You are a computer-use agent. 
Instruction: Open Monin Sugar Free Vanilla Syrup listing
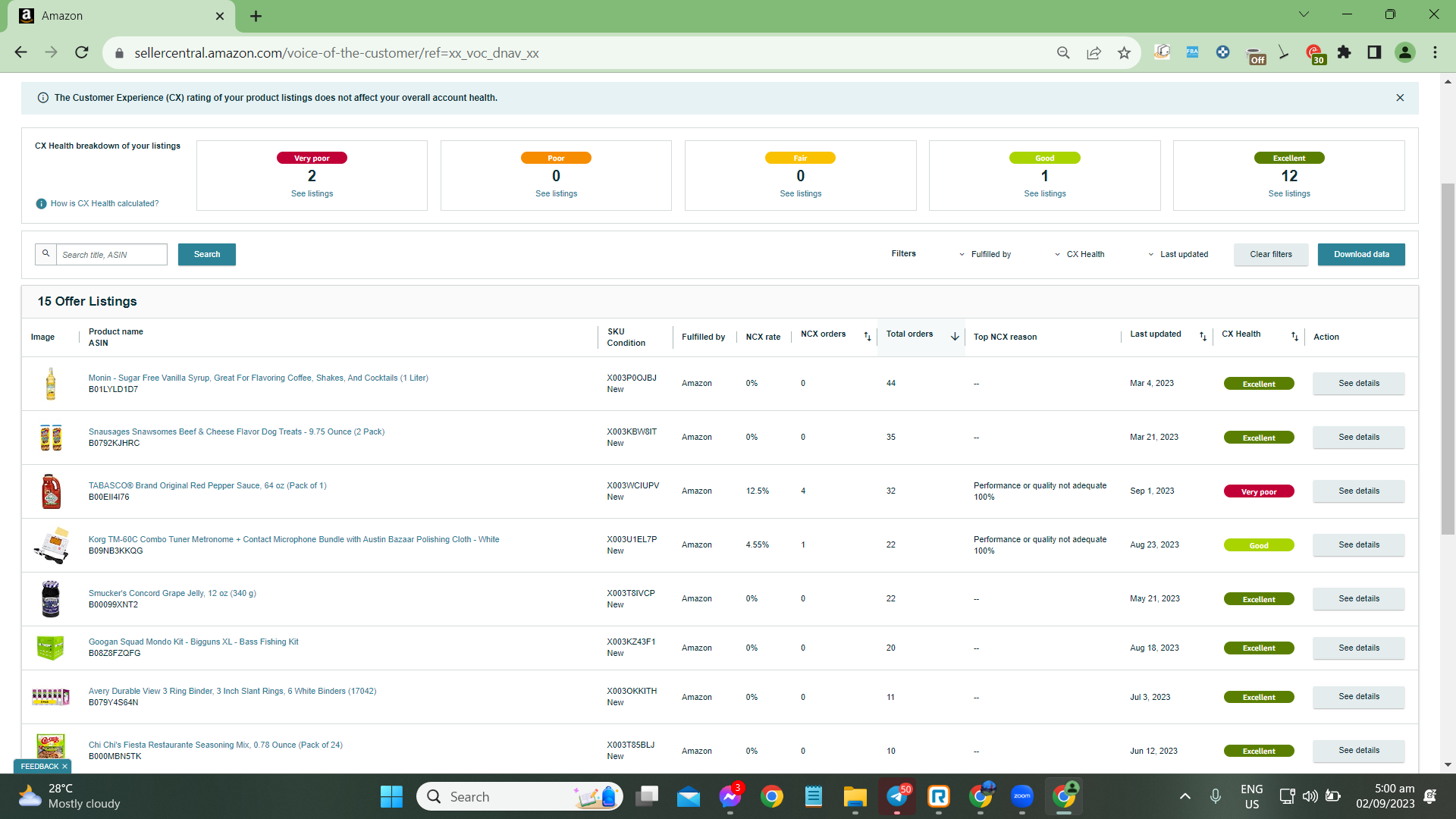point(258,378)
